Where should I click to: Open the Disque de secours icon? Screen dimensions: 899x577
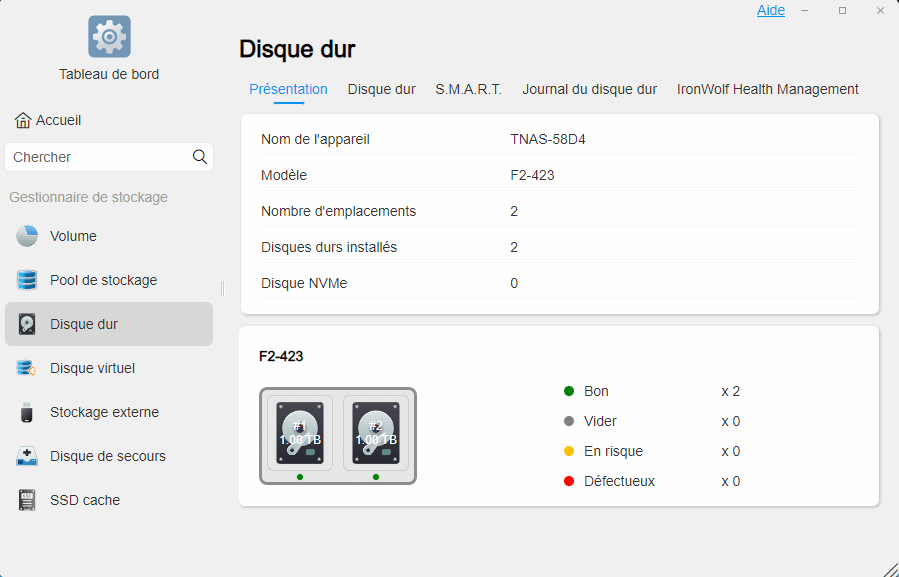click(x=27, y=456)
